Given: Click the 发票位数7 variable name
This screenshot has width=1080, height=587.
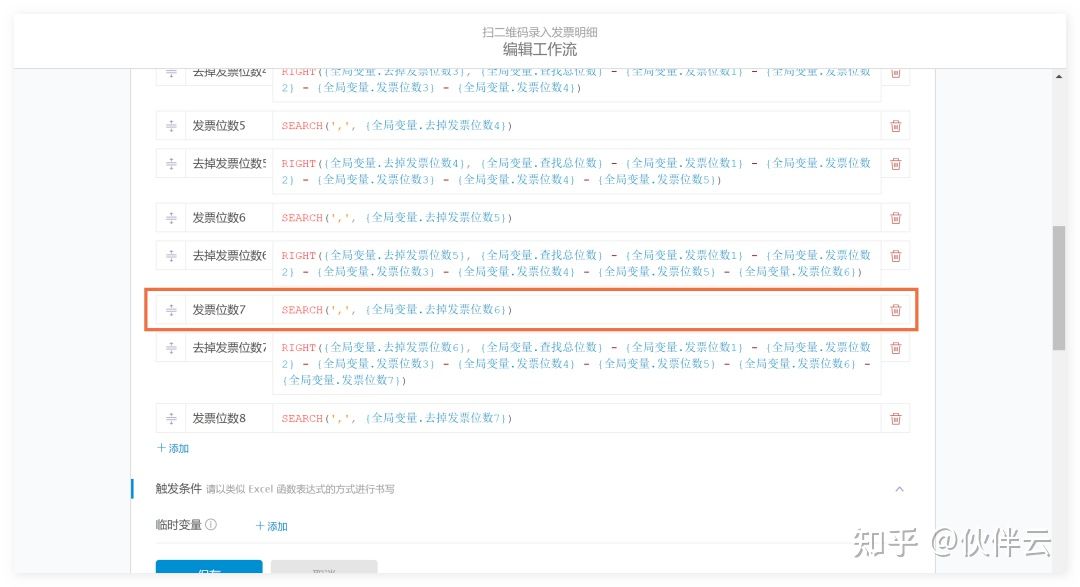Looking at the screenshot, I should 219,310.
